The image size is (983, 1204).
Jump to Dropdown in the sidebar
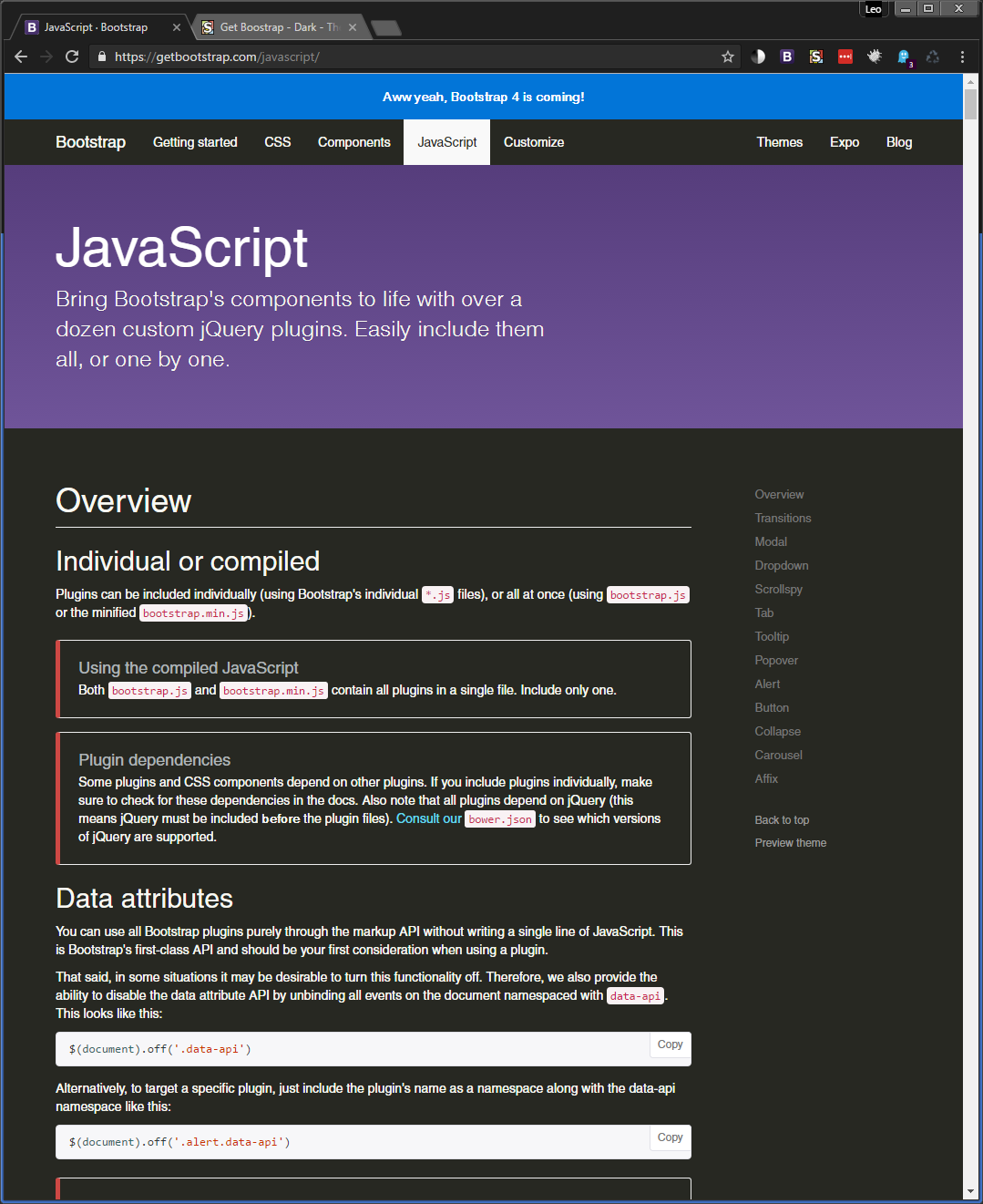[x=782, y=565]
